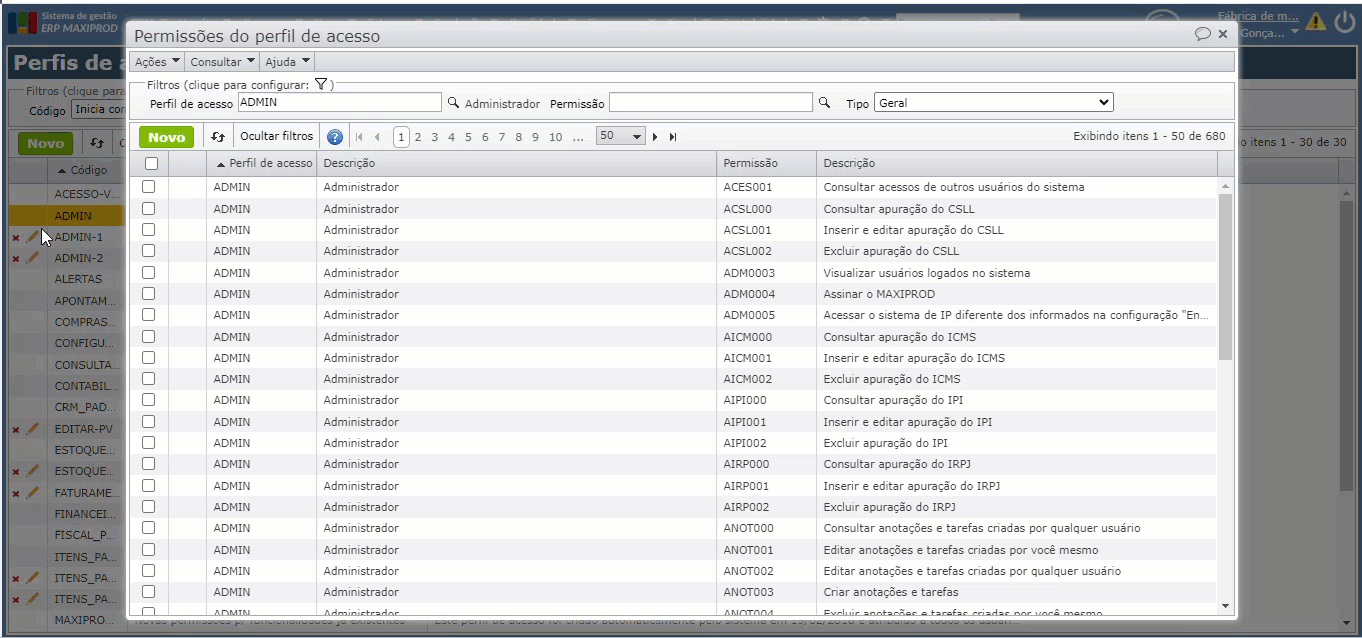The width and height of the screenshot is (1362, 638).
Task: Open the items-per-page dropdown showing 50
Action: [620, 136]
